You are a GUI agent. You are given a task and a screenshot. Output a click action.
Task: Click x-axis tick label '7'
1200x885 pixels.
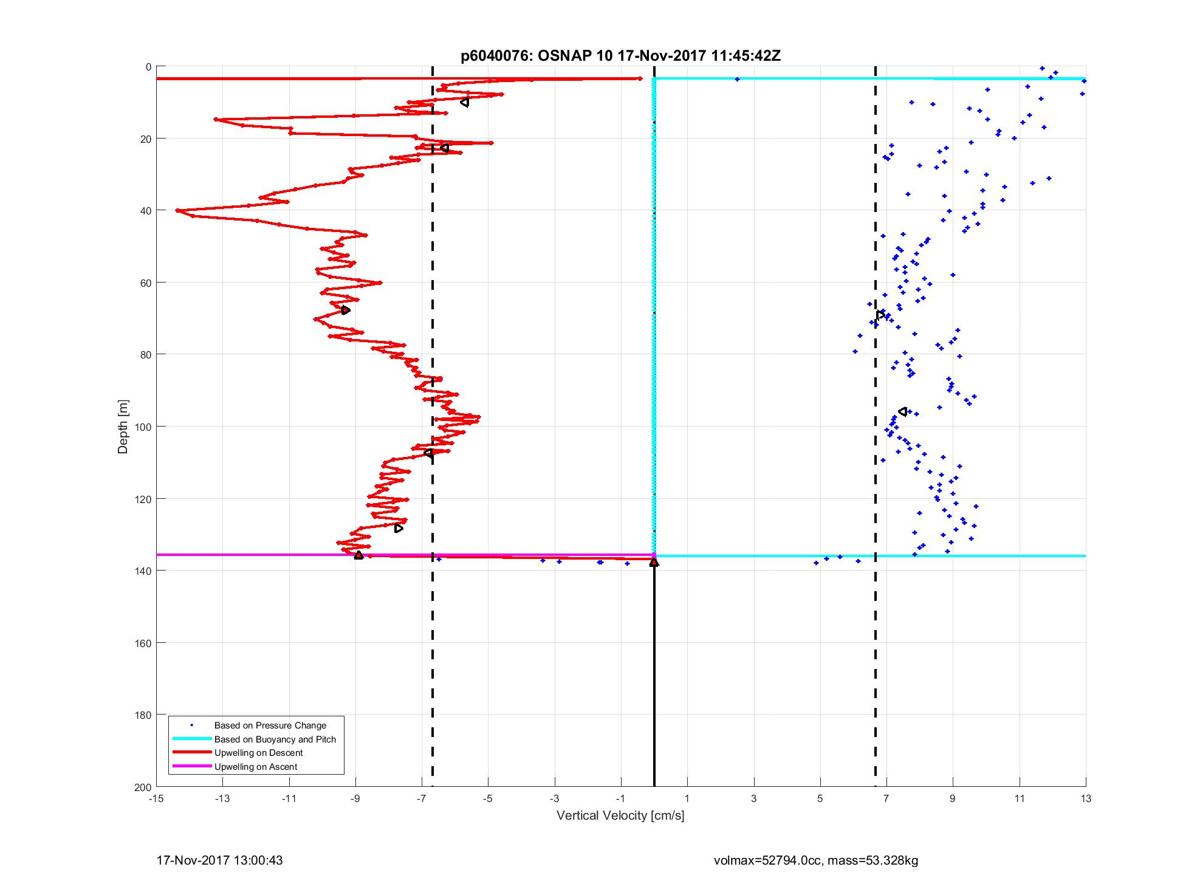886,798
